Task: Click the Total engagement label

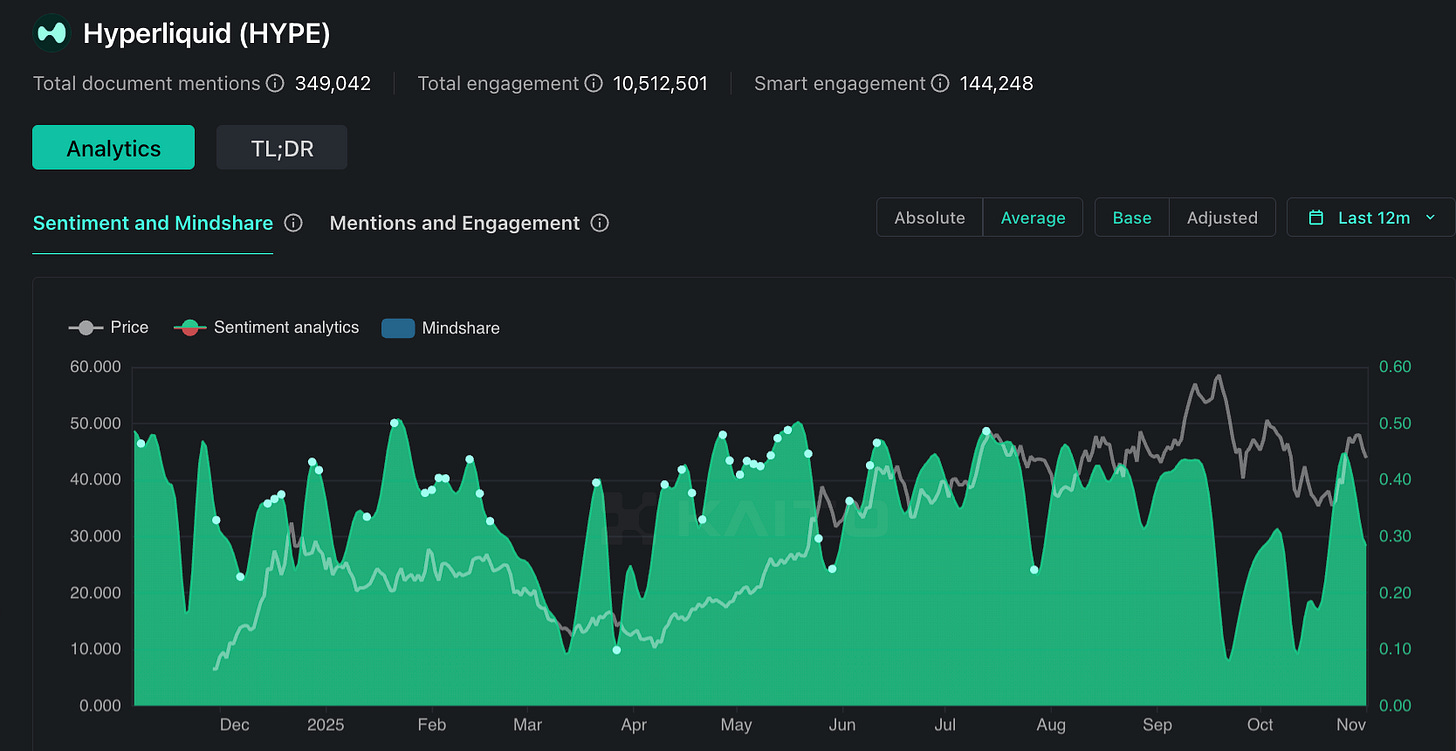Action: point(498,84)
